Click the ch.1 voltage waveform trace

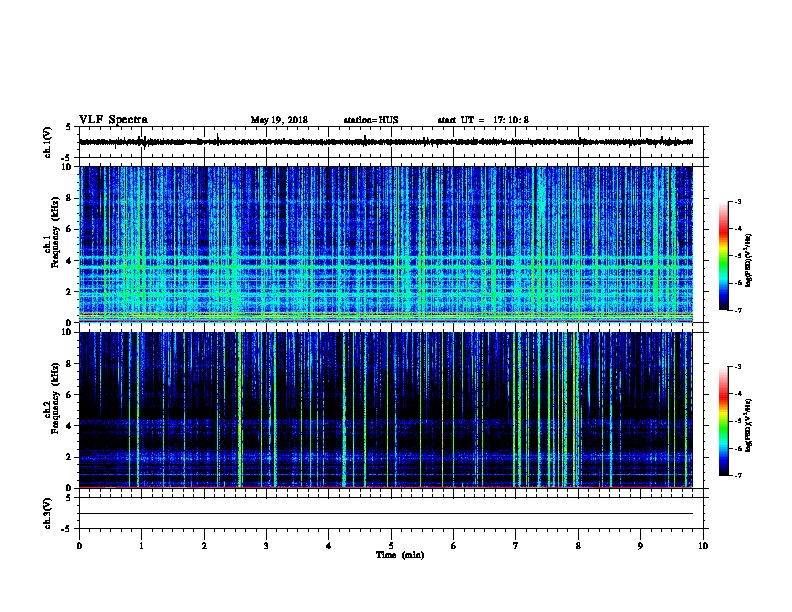(386, 142)
